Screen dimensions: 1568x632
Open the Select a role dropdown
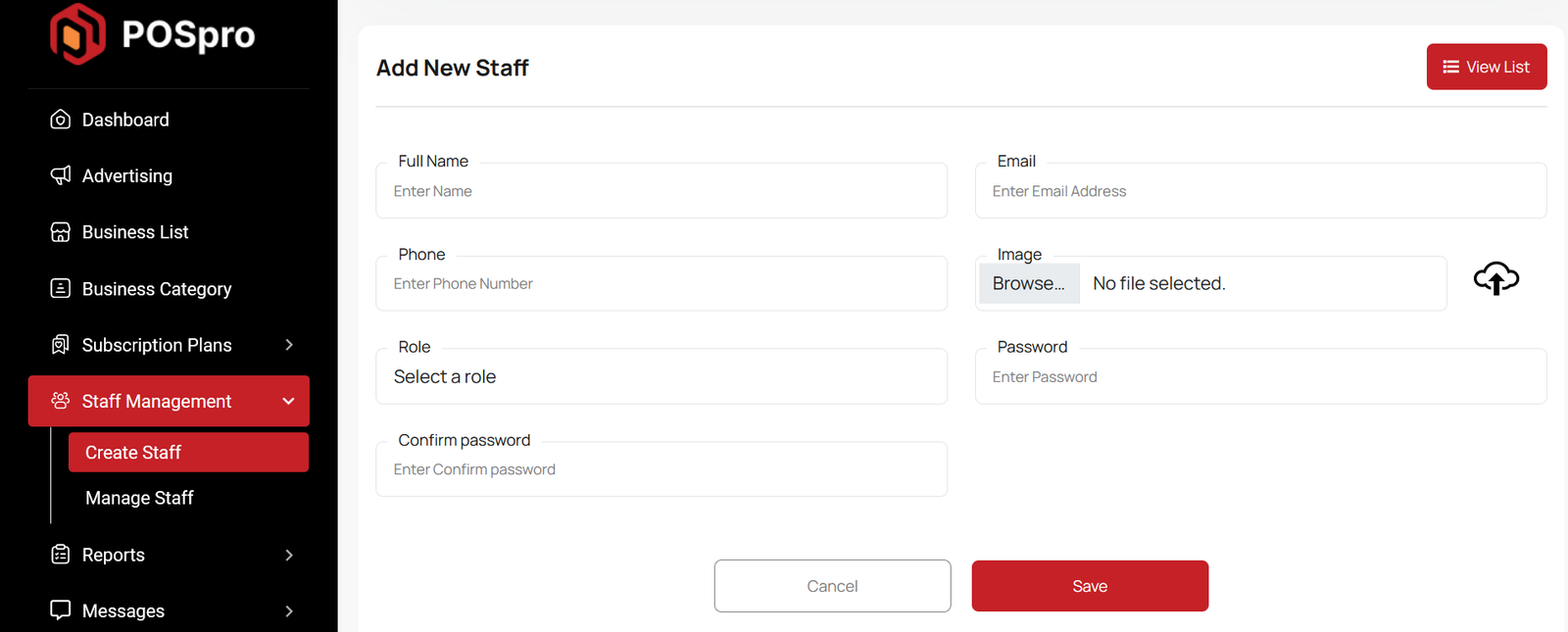(661, 377)
